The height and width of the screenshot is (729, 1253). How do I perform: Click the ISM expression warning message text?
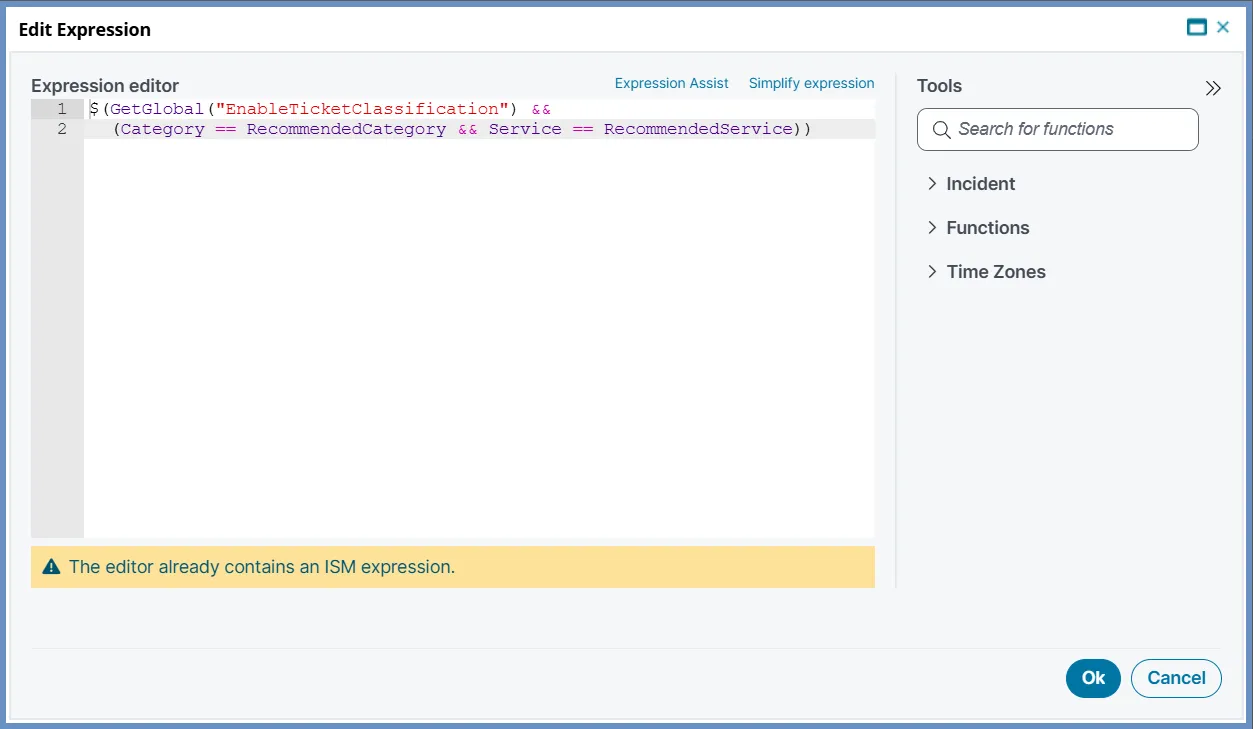click(262, 567)
